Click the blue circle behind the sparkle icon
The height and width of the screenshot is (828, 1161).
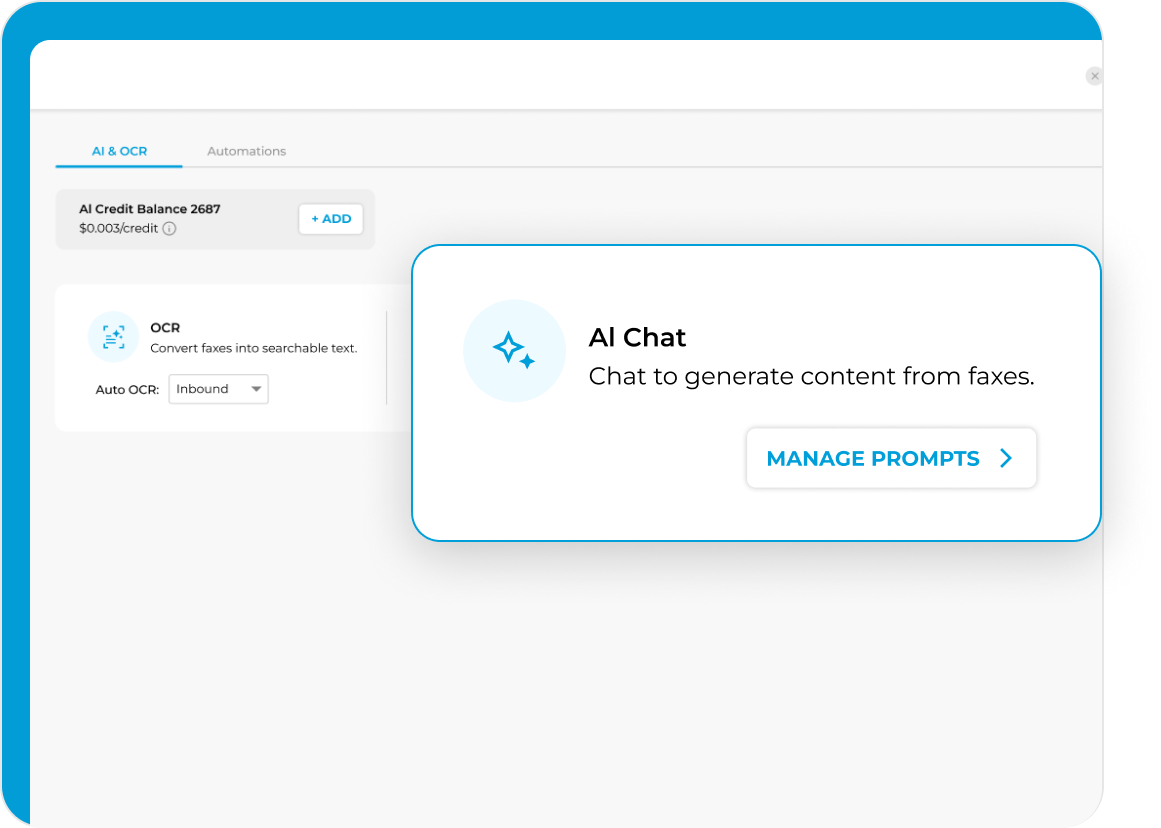514,350
